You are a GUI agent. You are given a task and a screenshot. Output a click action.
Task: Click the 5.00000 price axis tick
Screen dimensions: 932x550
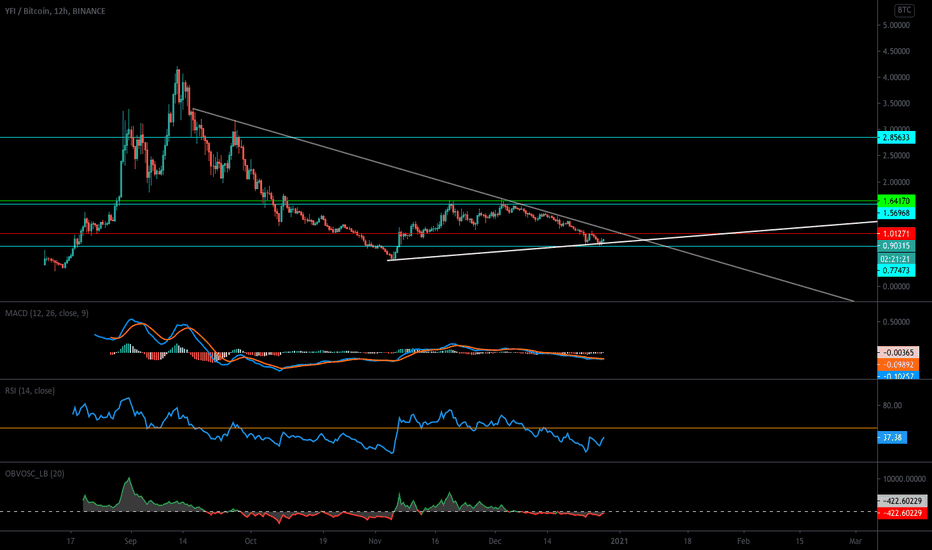(896, 26)
